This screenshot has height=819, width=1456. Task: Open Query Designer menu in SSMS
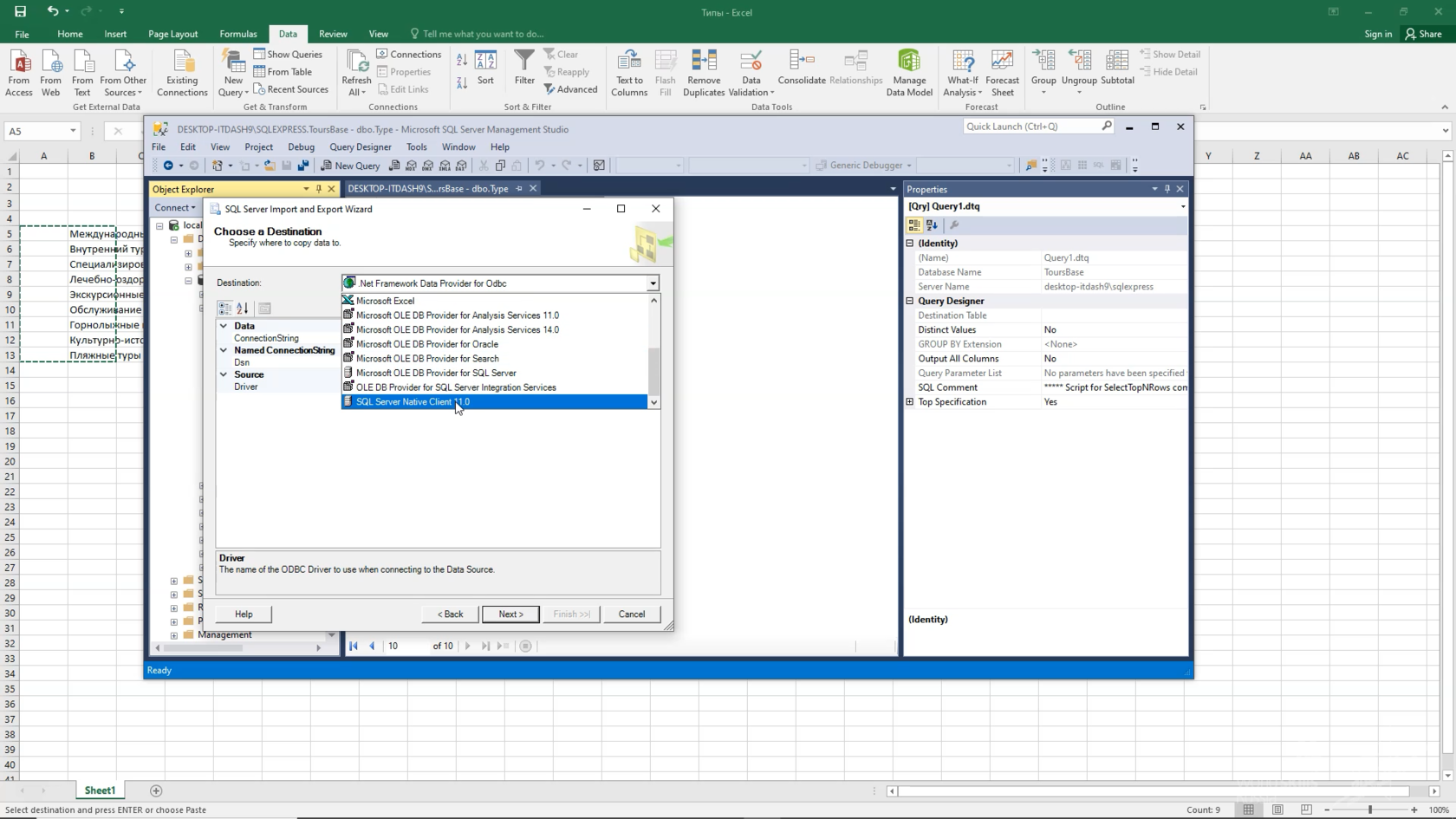[x=361, y=147]
